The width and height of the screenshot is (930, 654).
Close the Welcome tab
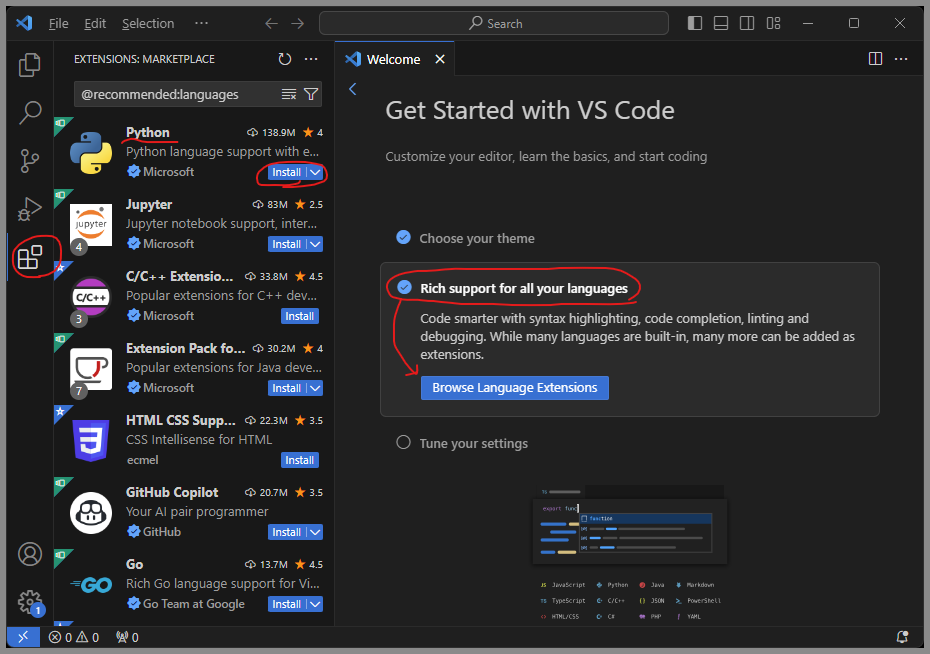(439, 59)
